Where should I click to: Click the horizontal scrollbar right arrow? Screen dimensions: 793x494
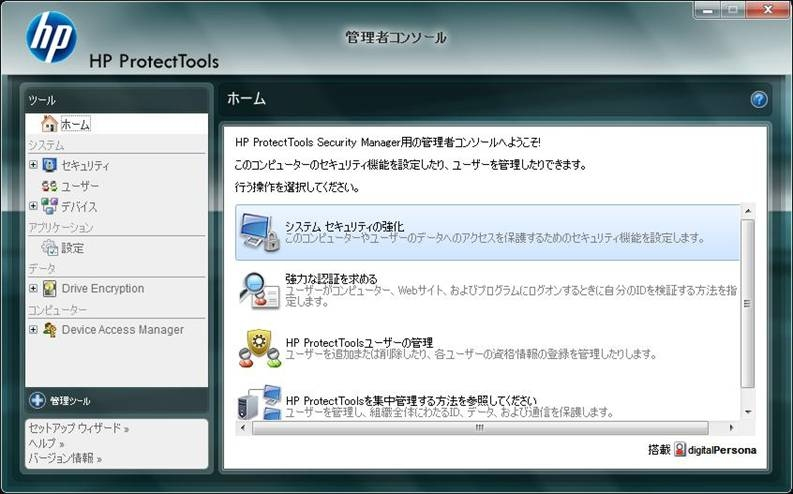tap(731, 428)
